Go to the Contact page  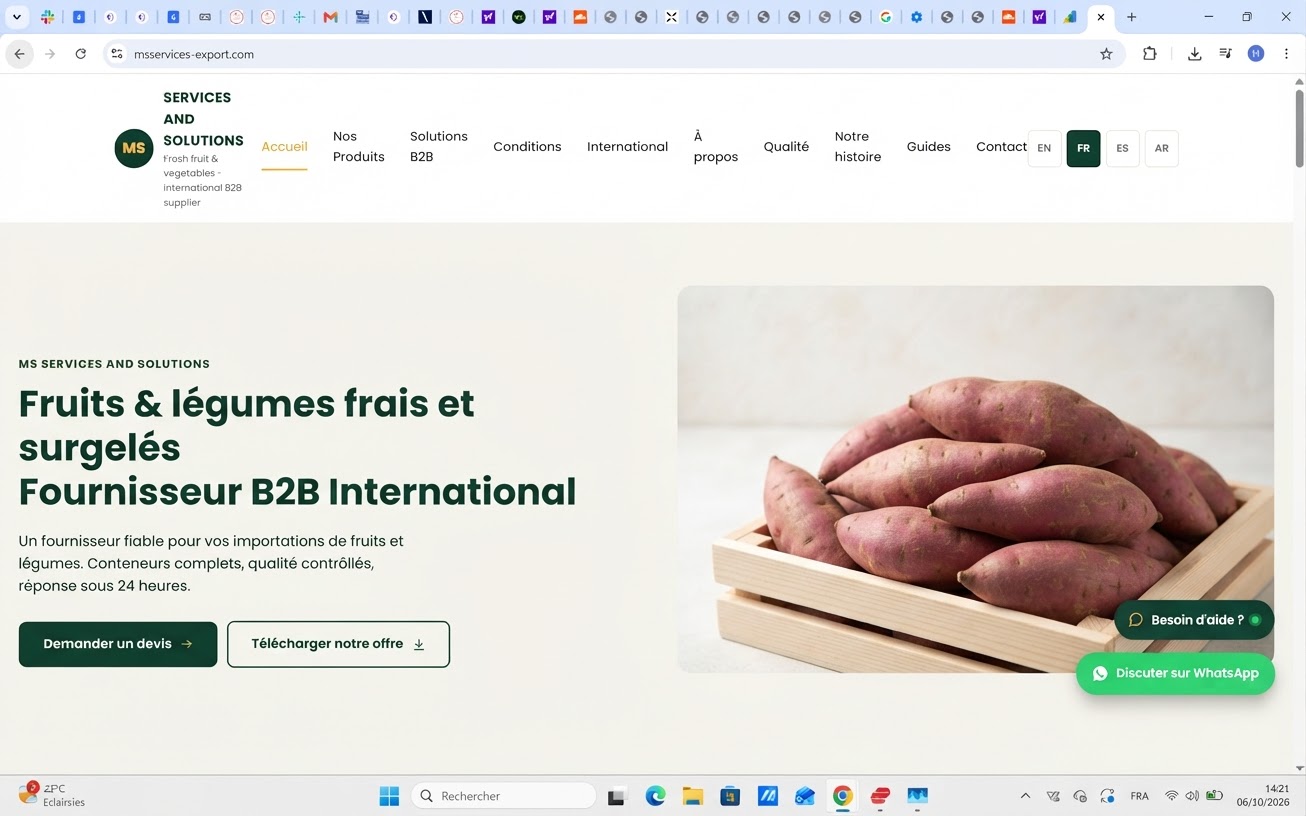click(1001, 147)
